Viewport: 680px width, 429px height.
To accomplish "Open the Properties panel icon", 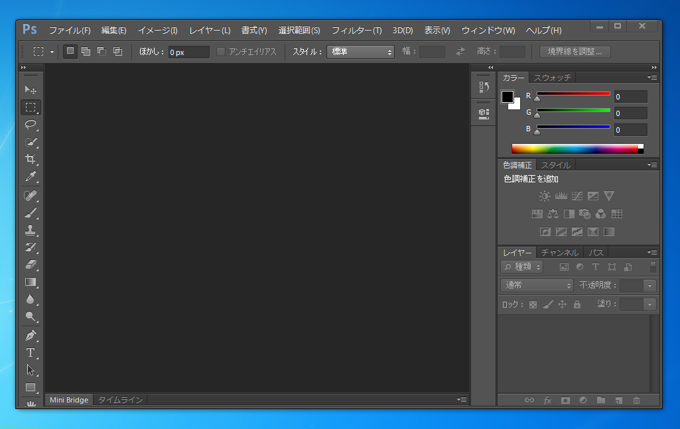I will tap(484, 114).
